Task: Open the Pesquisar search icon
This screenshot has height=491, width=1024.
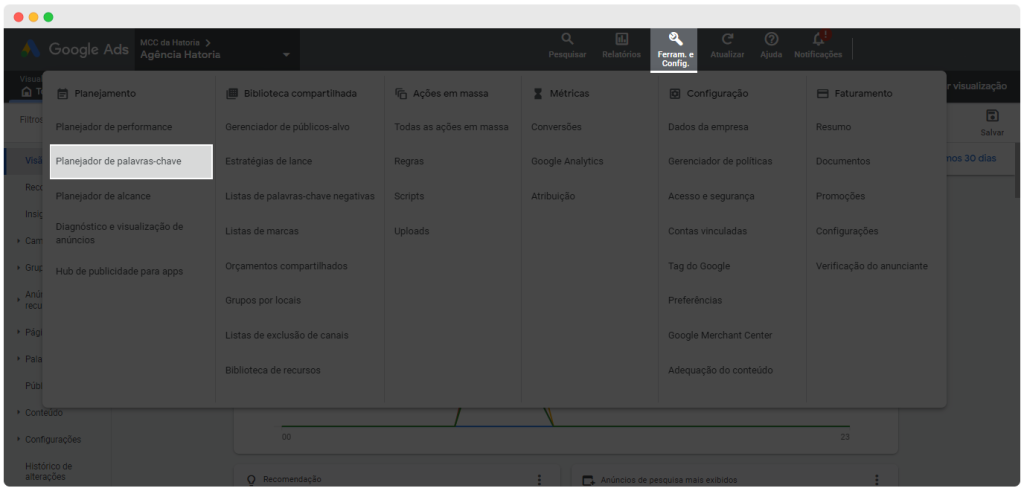Action: pos(568,39)
